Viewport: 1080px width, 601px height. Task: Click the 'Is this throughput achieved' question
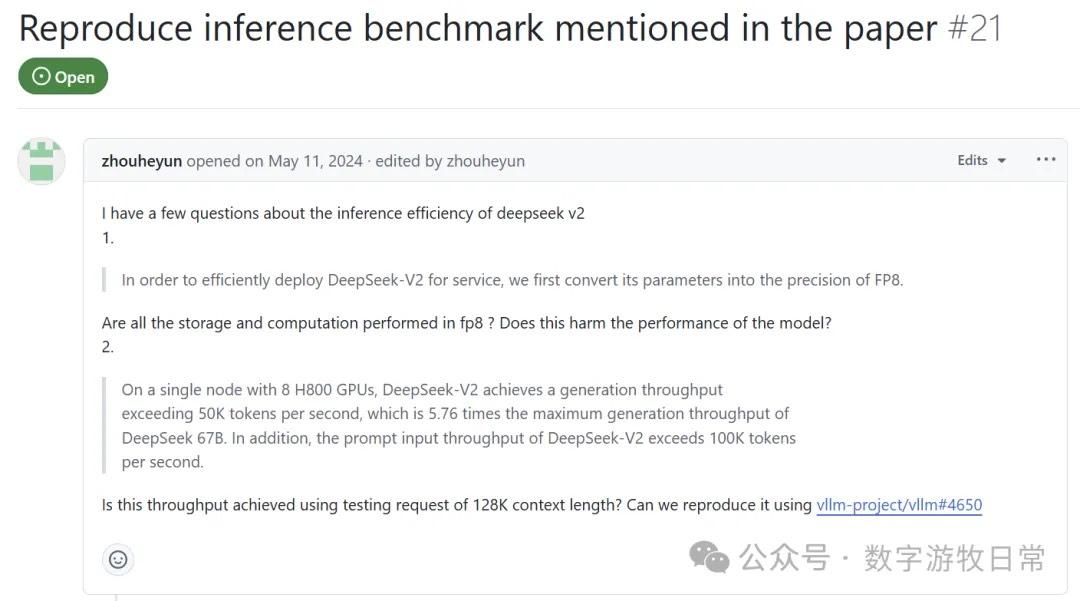click(x=456, y=505)
